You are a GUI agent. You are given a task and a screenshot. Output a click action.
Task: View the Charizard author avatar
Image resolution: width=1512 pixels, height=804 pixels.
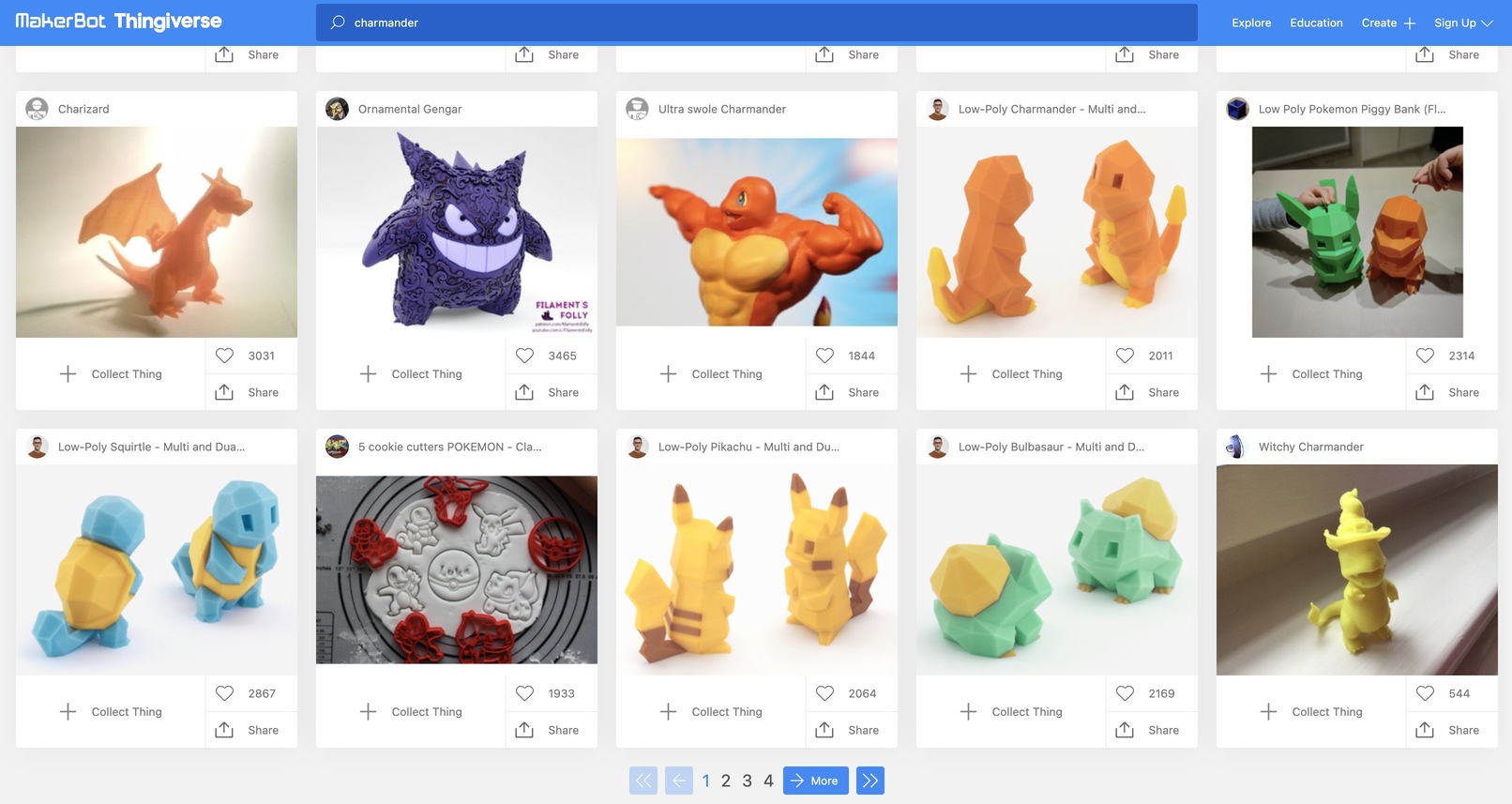click(37, 109)
